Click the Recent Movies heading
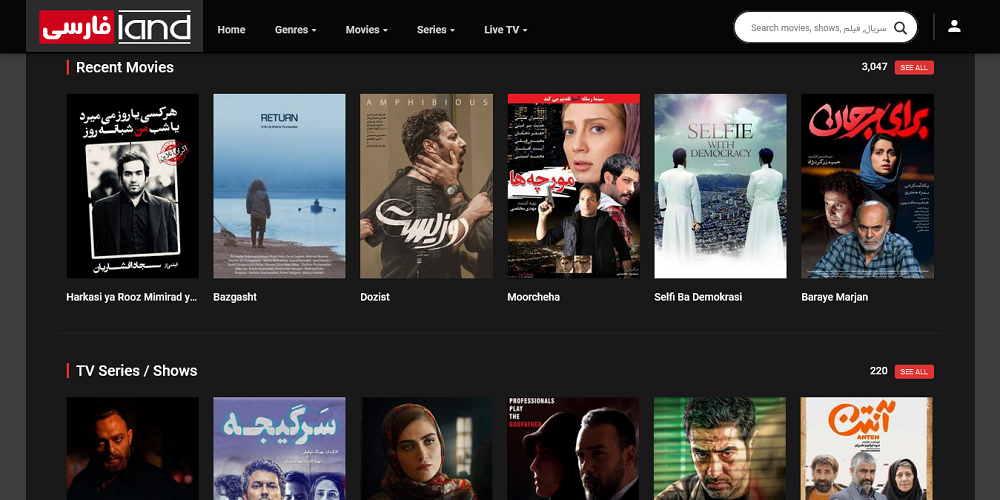The image size is (1000, 500). pyautogui.click(x=125, y=68)
